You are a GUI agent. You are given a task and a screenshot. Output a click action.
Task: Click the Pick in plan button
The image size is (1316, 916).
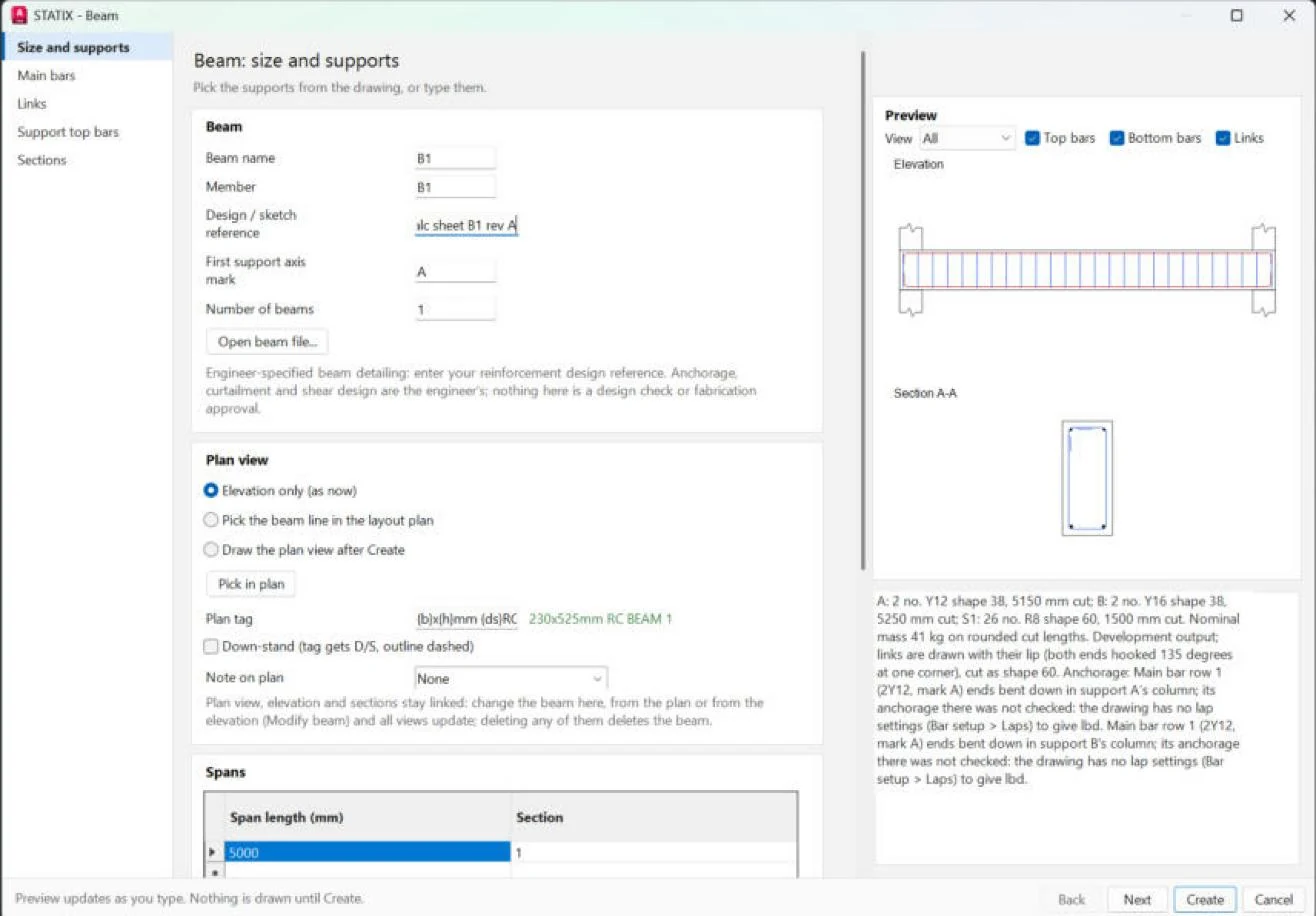pyautogui.click(x=251, y=583)
